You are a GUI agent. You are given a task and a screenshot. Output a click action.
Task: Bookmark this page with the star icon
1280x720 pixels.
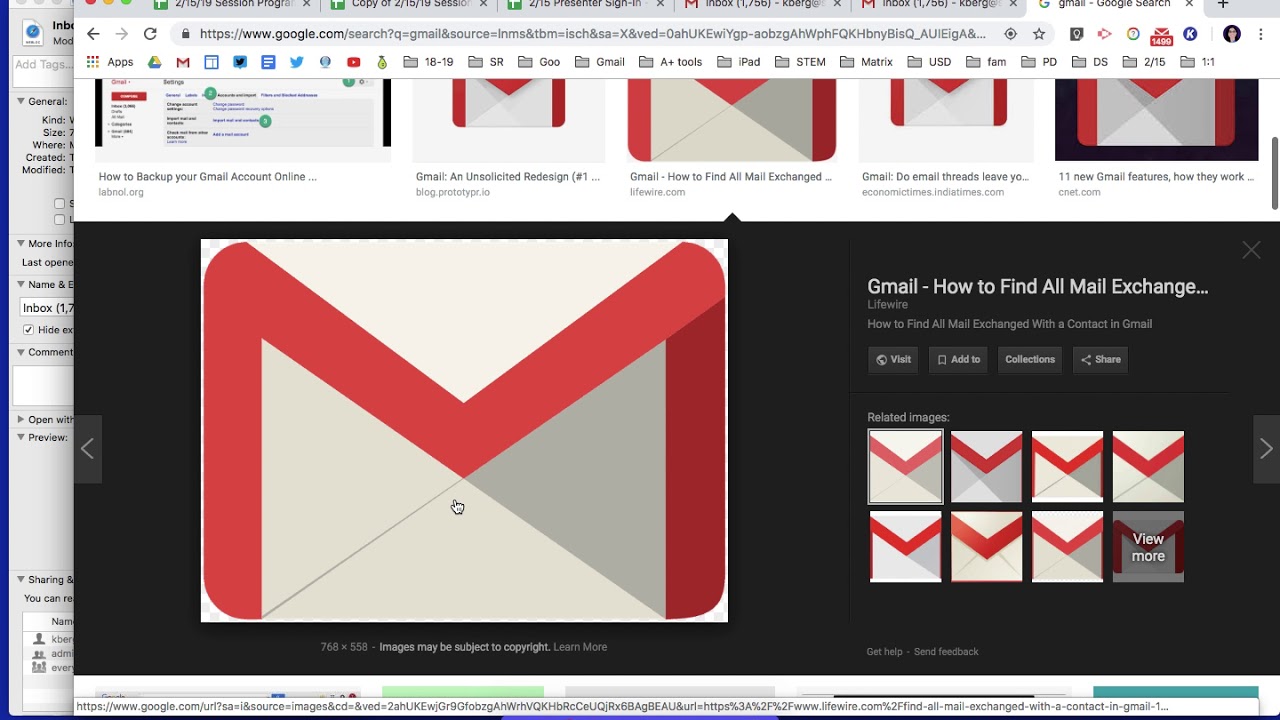coord(1039,34)
